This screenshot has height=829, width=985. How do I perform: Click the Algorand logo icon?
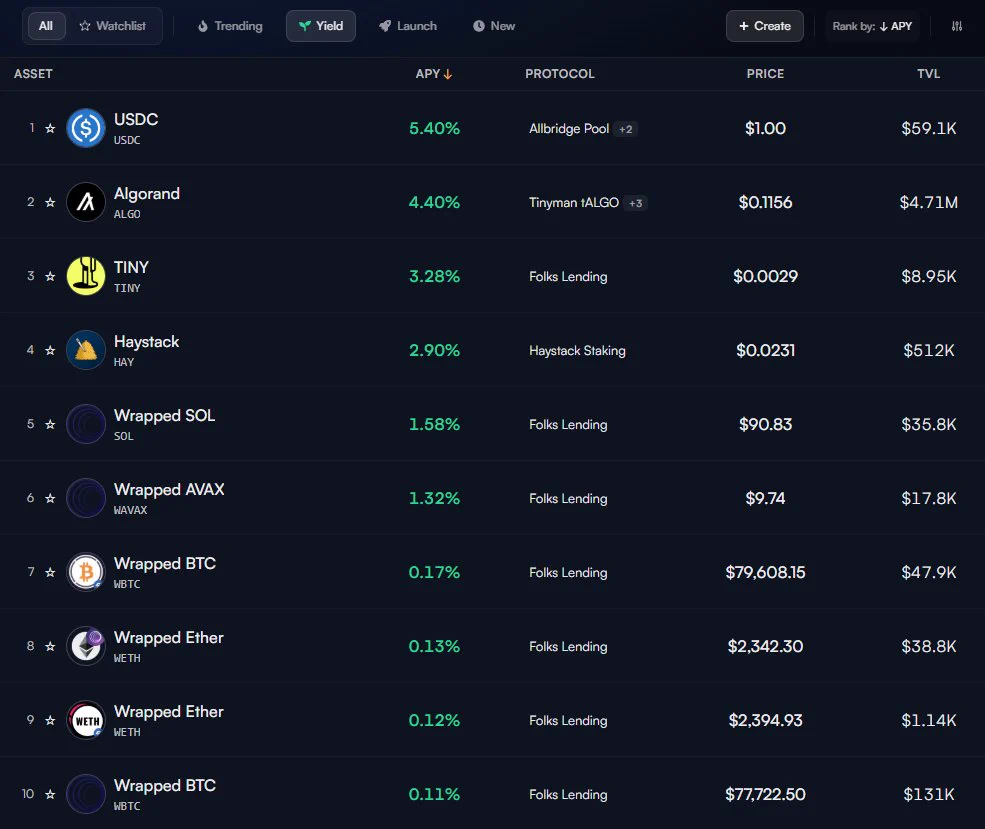pos(86,202)
